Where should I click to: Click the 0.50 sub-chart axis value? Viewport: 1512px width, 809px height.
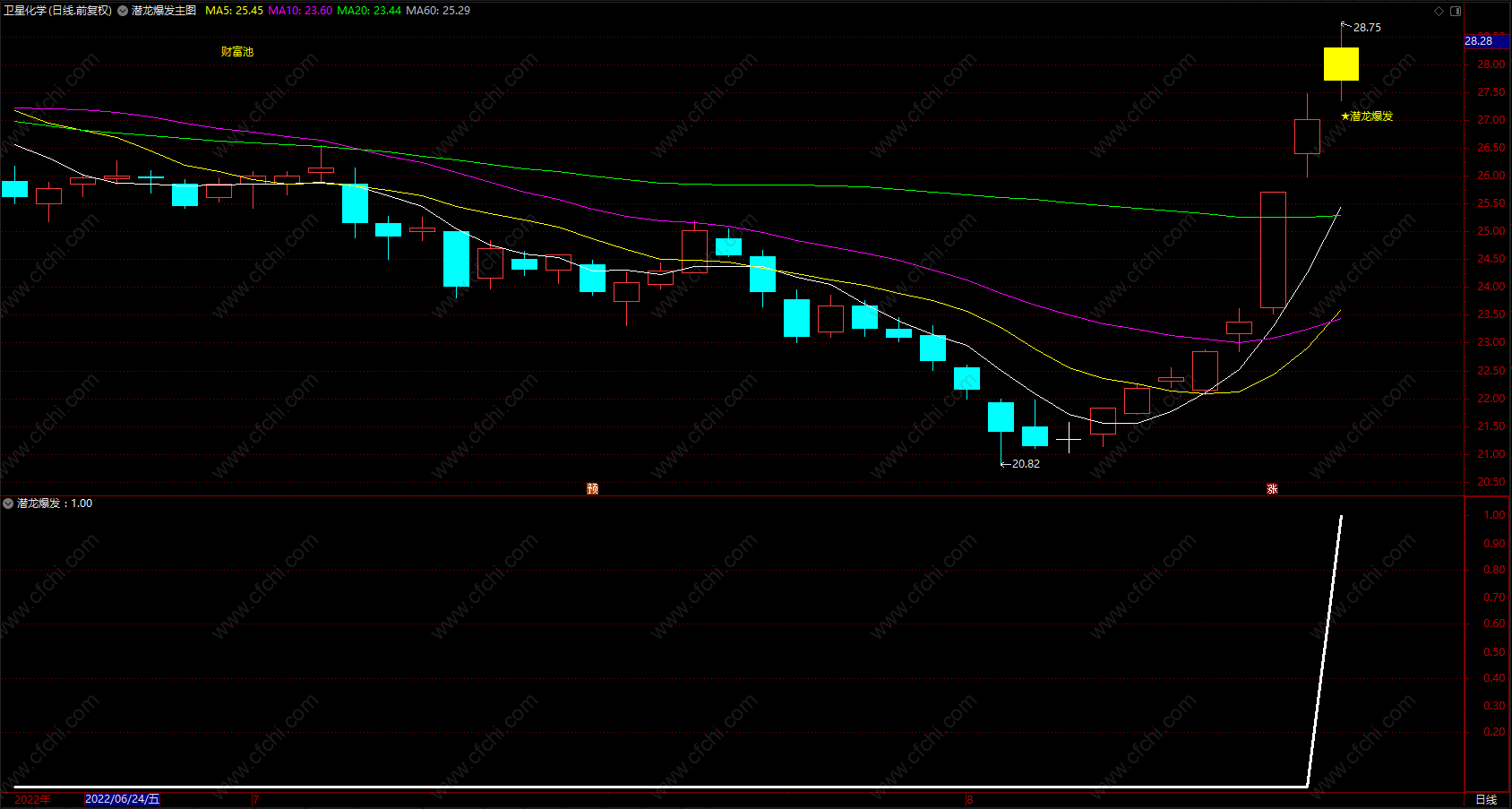(1494, 652)
